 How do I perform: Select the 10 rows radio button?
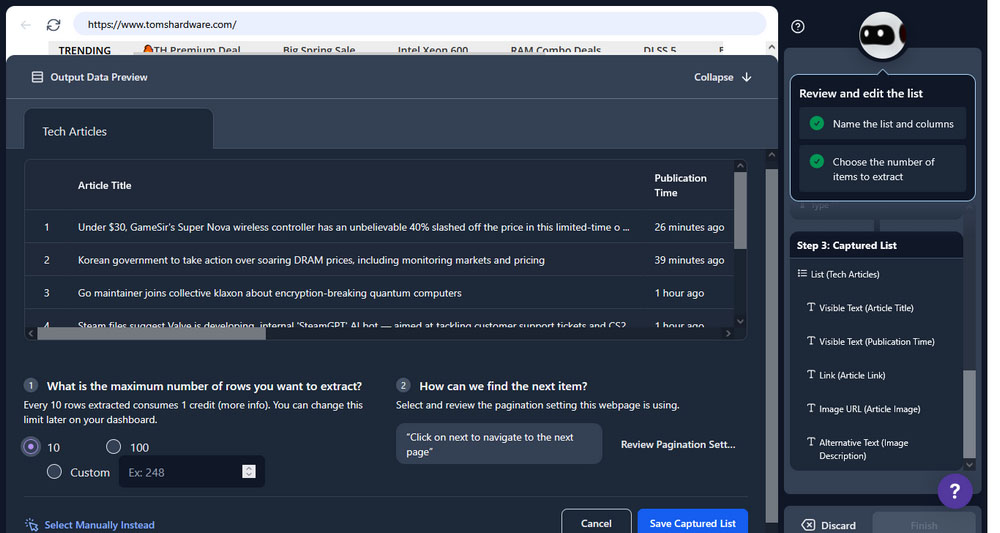[x=31, y=447]
